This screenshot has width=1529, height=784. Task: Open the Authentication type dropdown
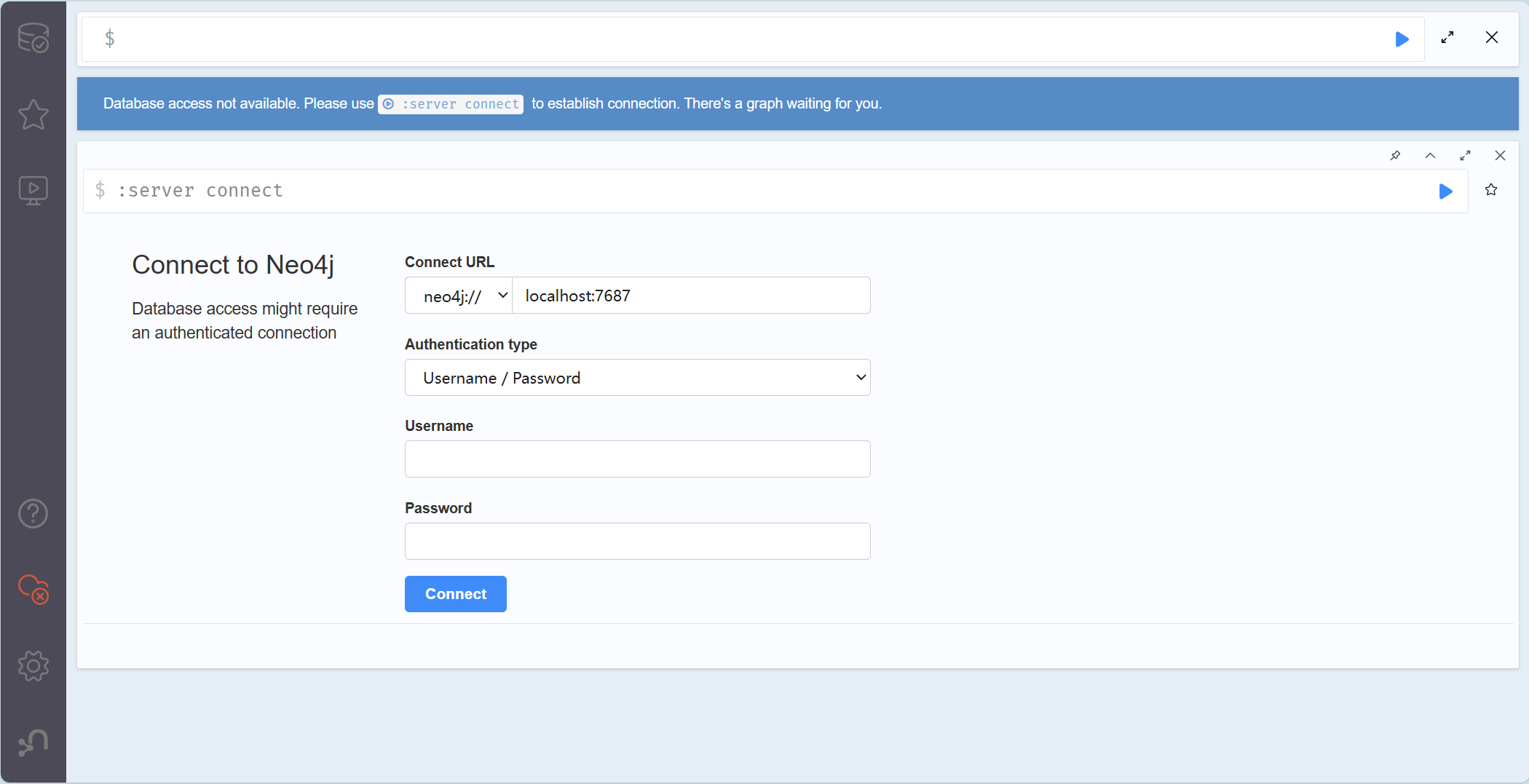(x=638, y=378)
